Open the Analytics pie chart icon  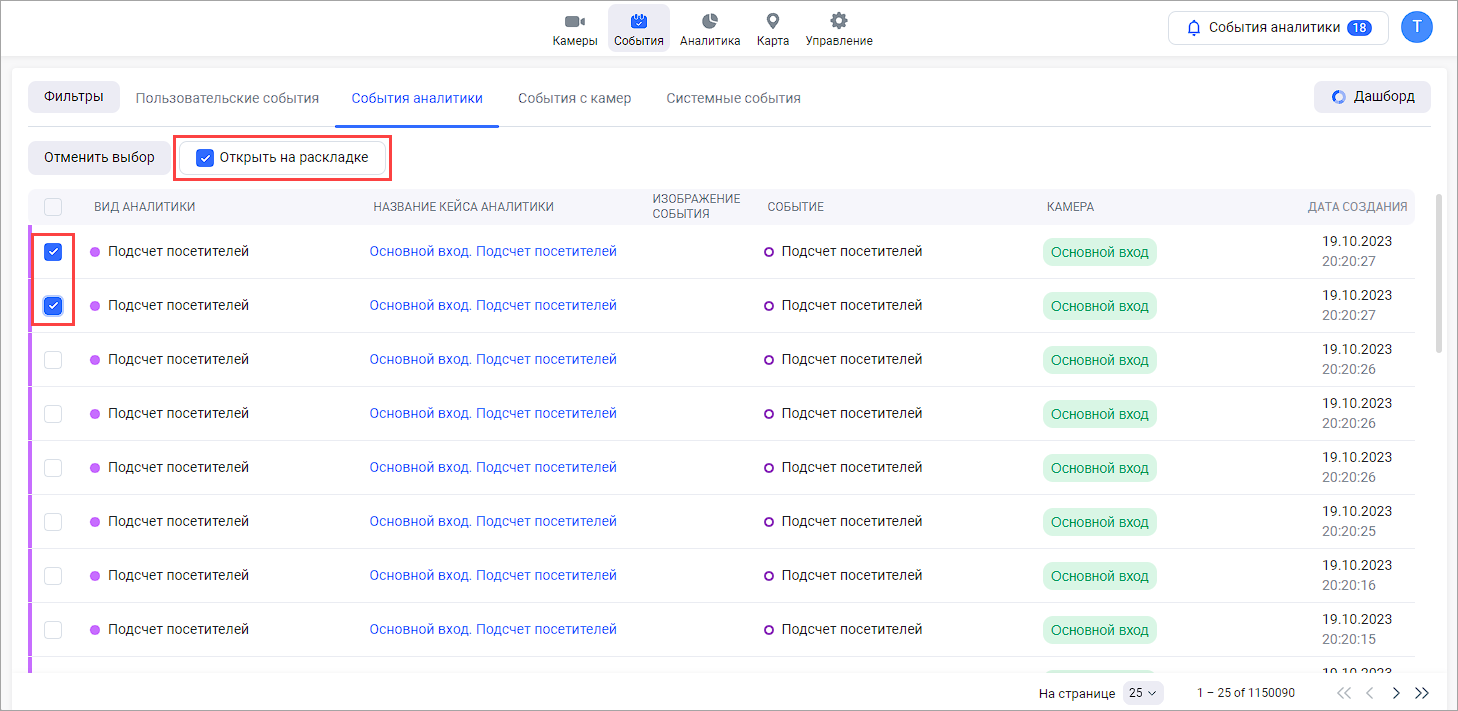tap(710, 21)
